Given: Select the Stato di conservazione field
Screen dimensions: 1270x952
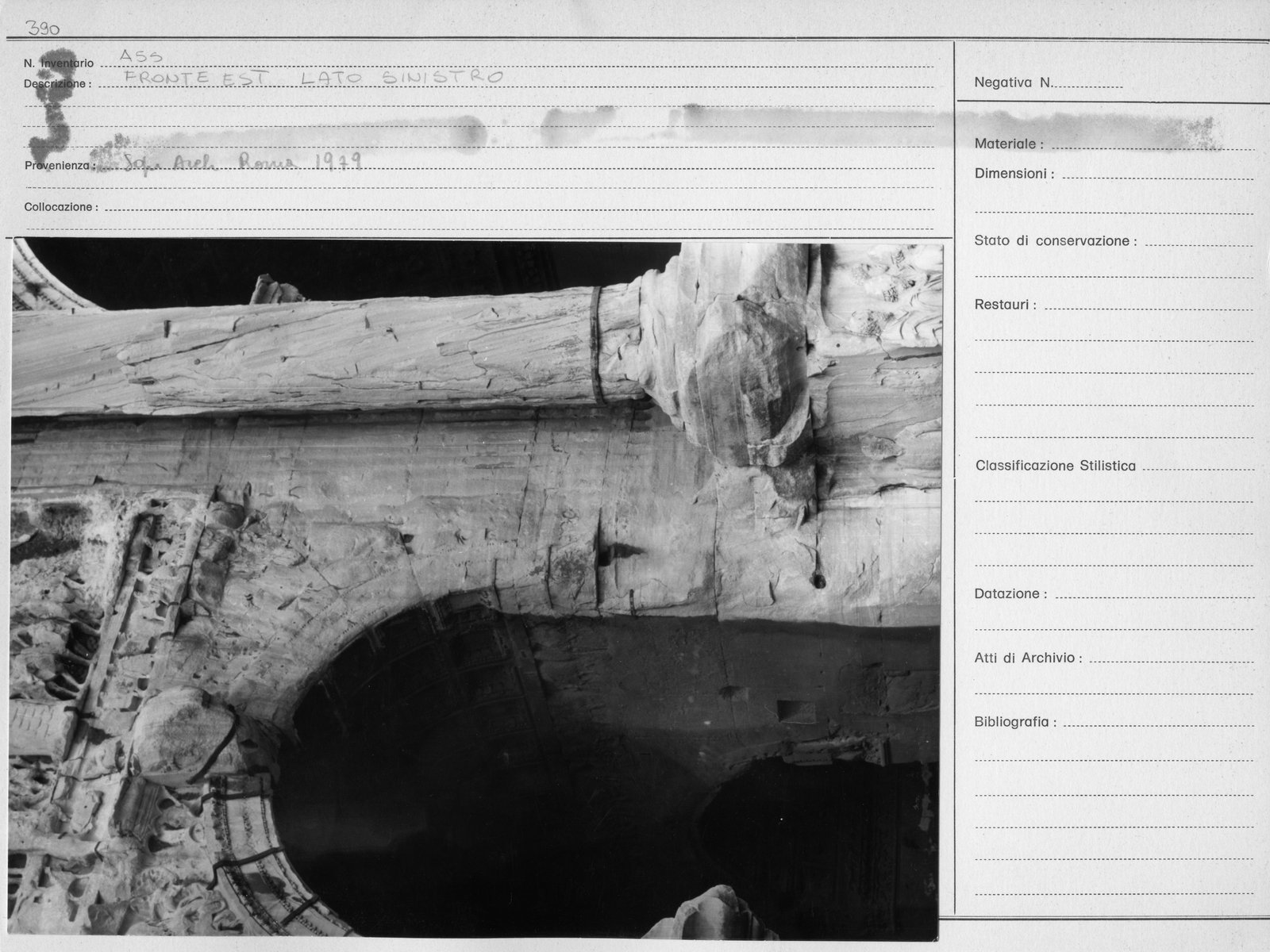Looking at the screenshot, I should click(x=1114, y=241).
